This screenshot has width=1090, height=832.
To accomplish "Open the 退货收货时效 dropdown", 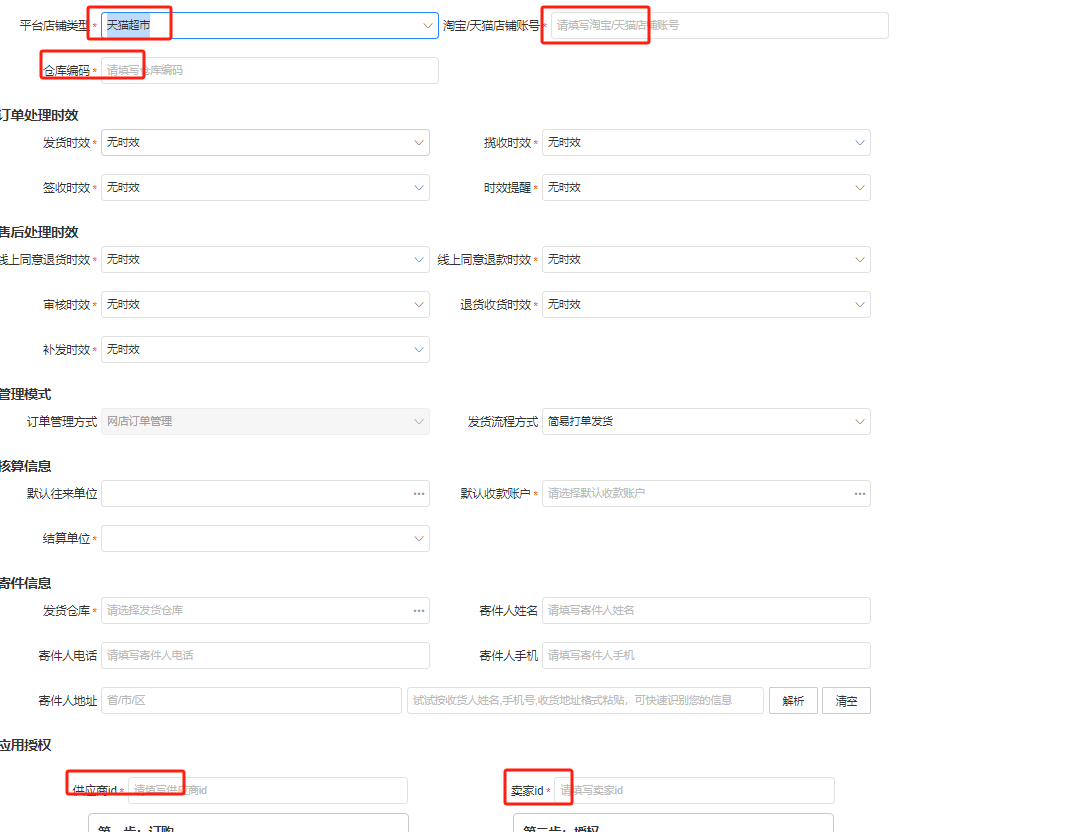I will [x=706, y=304].
